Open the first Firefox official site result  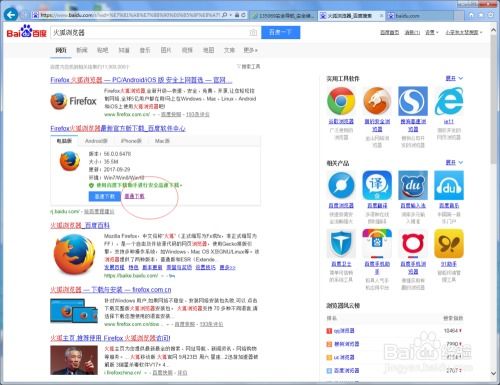click(141, 80)
